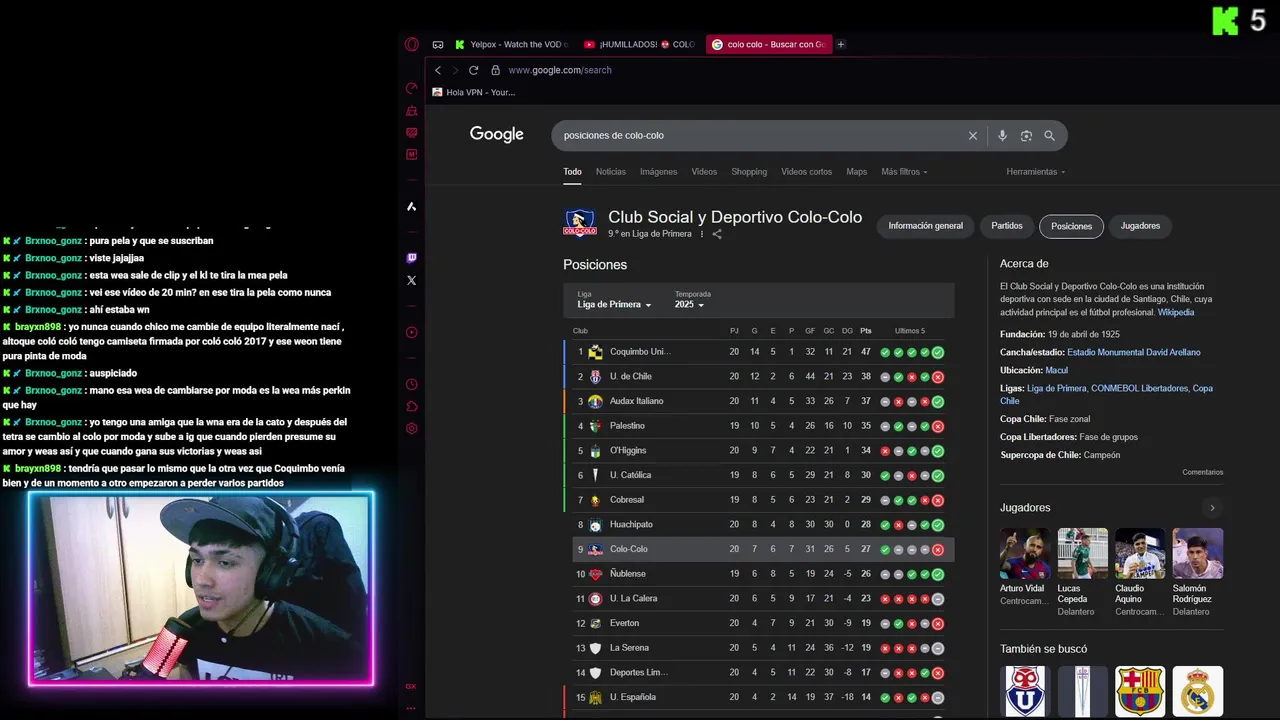
Task: Open the Información general button
Action: click(x=926, y=226)
